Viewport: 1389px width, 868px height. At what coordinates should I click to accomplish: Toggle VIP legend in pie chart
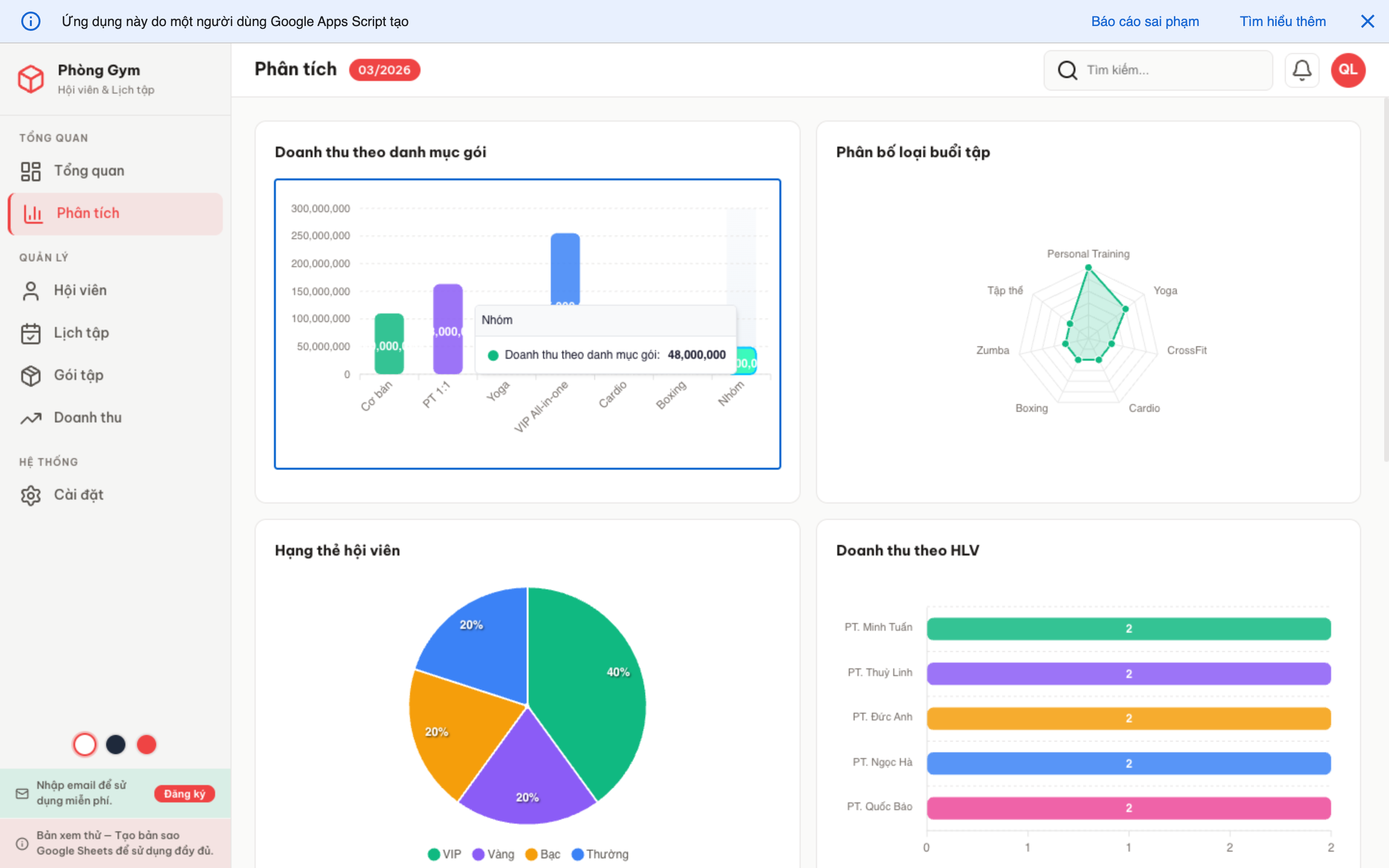point(444,854)
